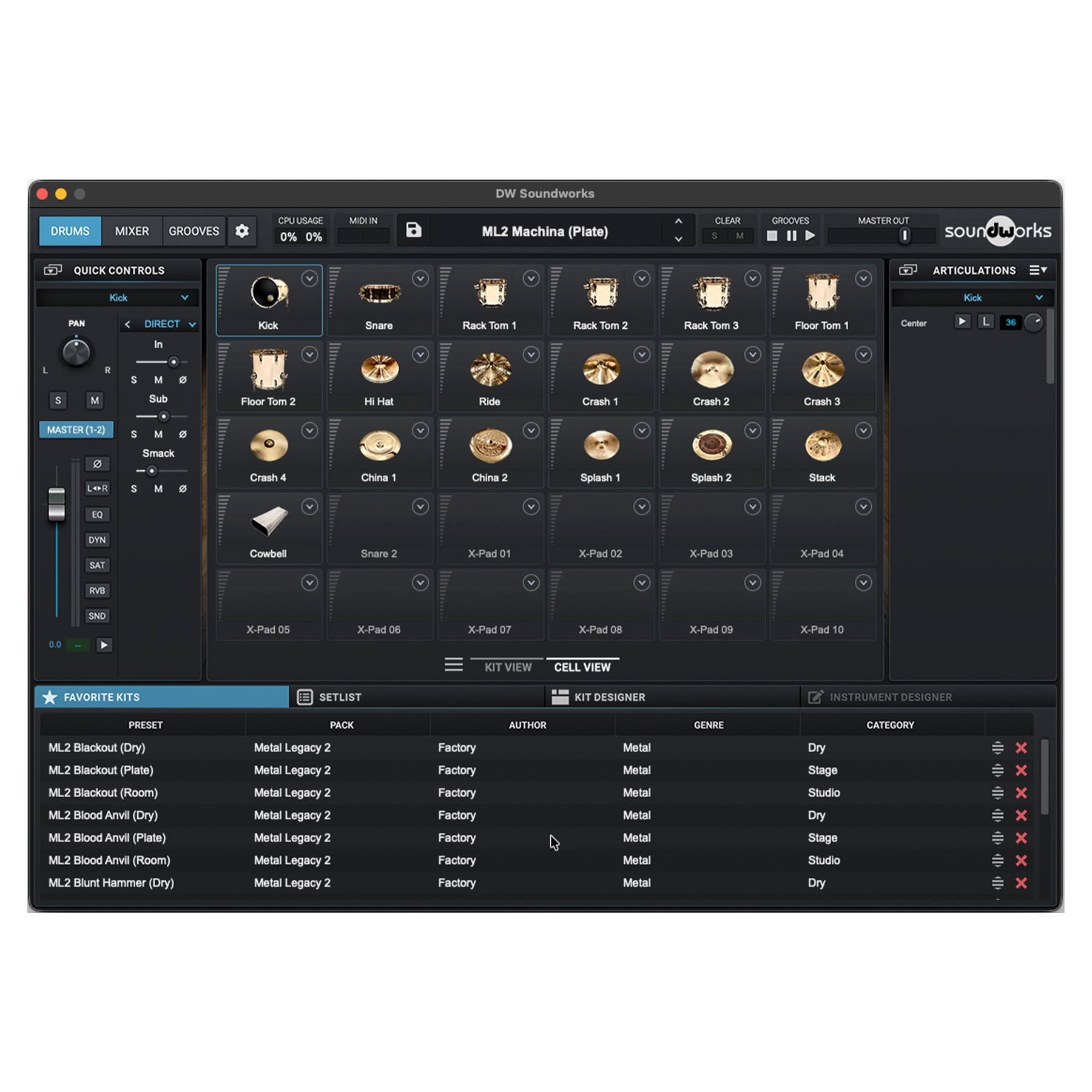Open the Snare cell dropdown arrow
The image size is (1092, 1092).
coord(420,278)
